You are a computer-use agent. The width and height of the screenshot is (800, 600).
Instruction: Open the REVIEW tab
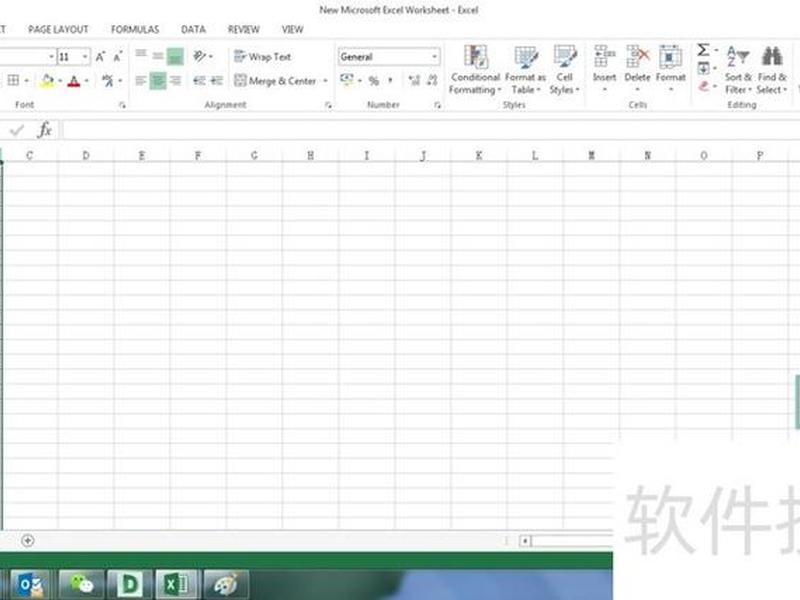point(244,30)
